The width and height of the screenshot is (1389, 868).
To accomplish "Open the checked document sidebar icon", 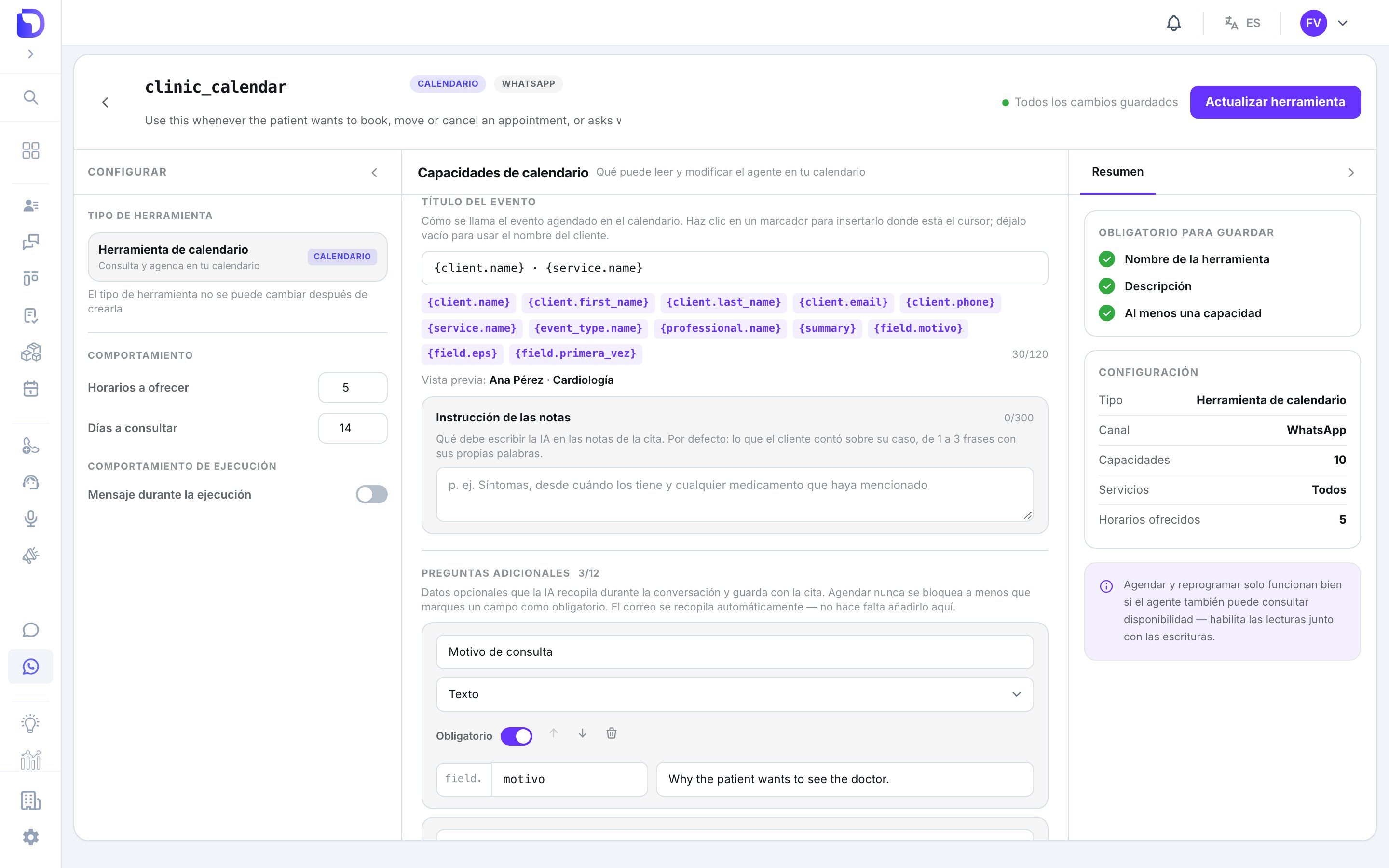I will (31, 316).
